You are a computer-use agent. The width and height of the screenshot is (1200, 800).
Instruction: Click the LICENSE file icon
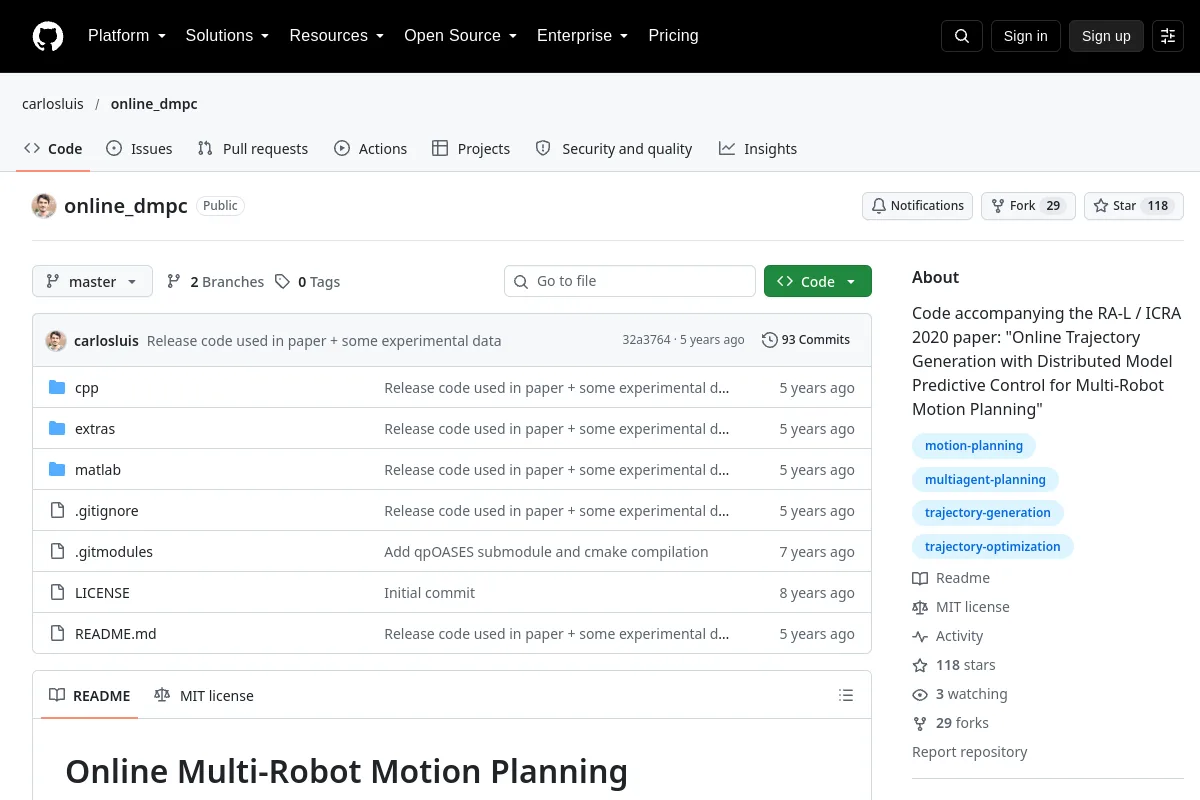[x=57, y=593]
